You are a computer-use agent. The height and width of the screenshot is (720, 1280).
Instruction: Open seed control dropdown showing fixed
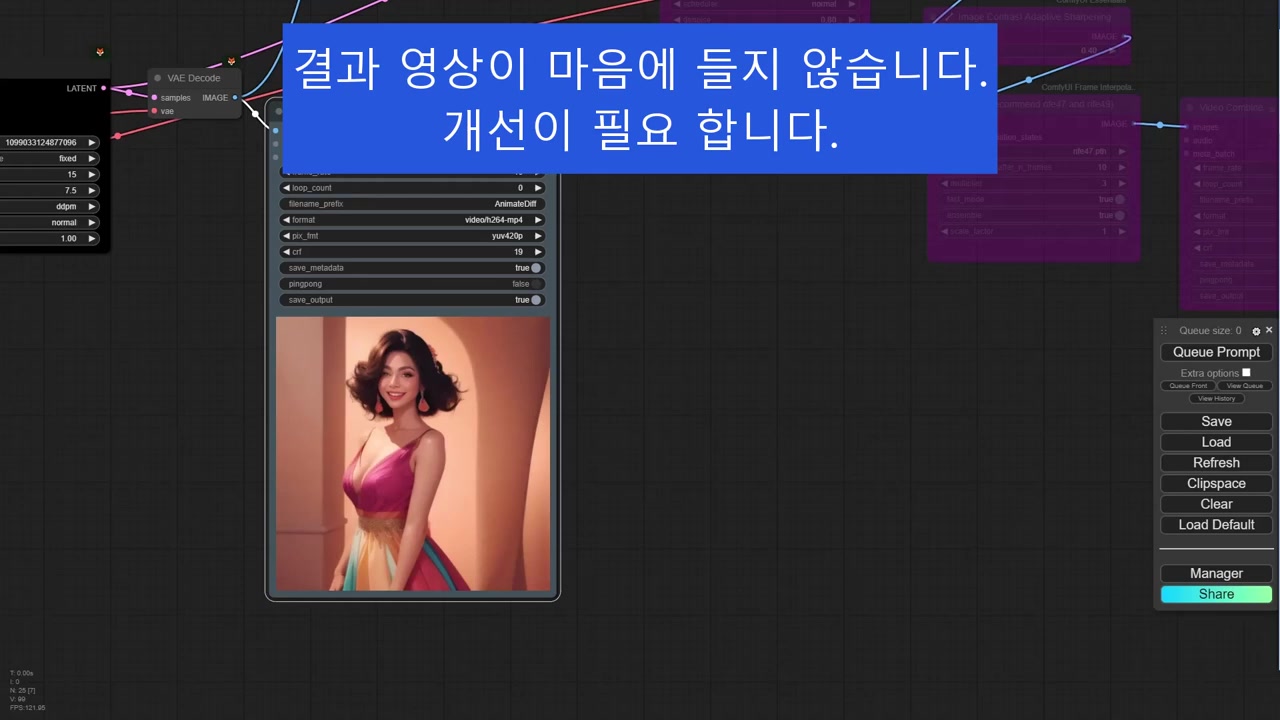click(49, 159)
